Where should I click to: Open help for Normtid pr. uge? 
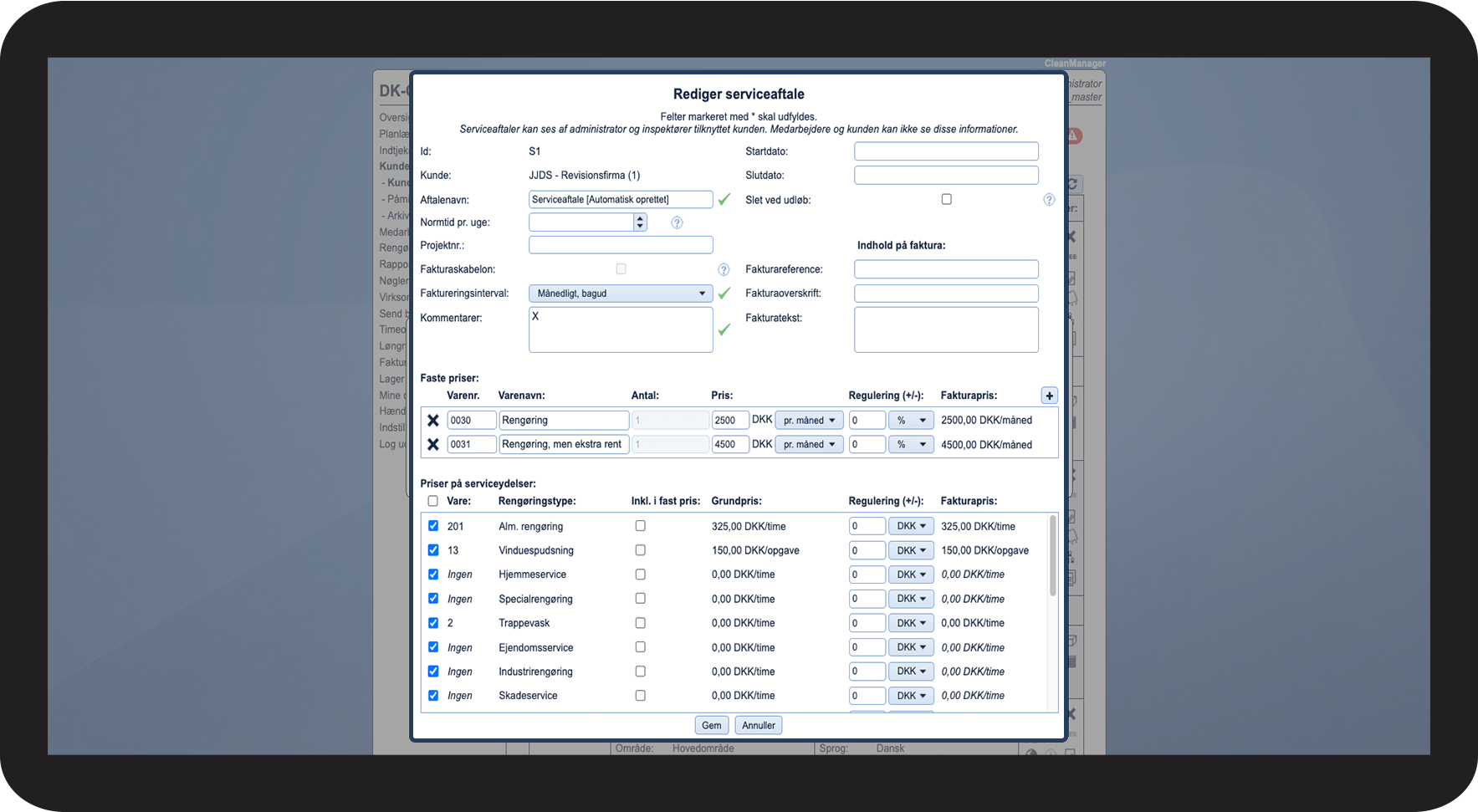677,222
